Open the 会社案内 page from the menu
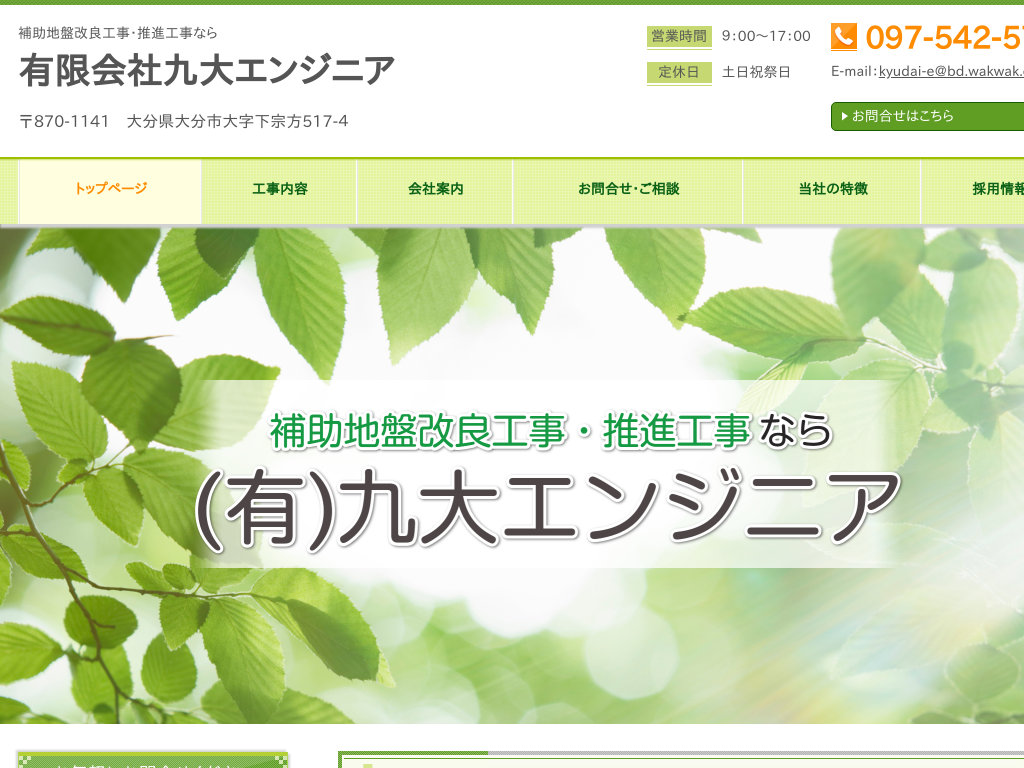Screen dimensions: 1024x768 point(435,191)
